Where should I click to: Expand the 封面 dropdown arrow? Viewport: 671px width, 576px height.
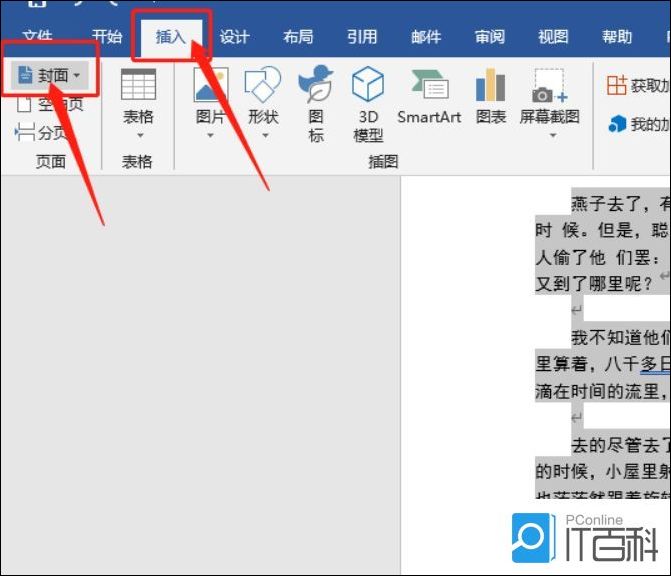(77, 75)
